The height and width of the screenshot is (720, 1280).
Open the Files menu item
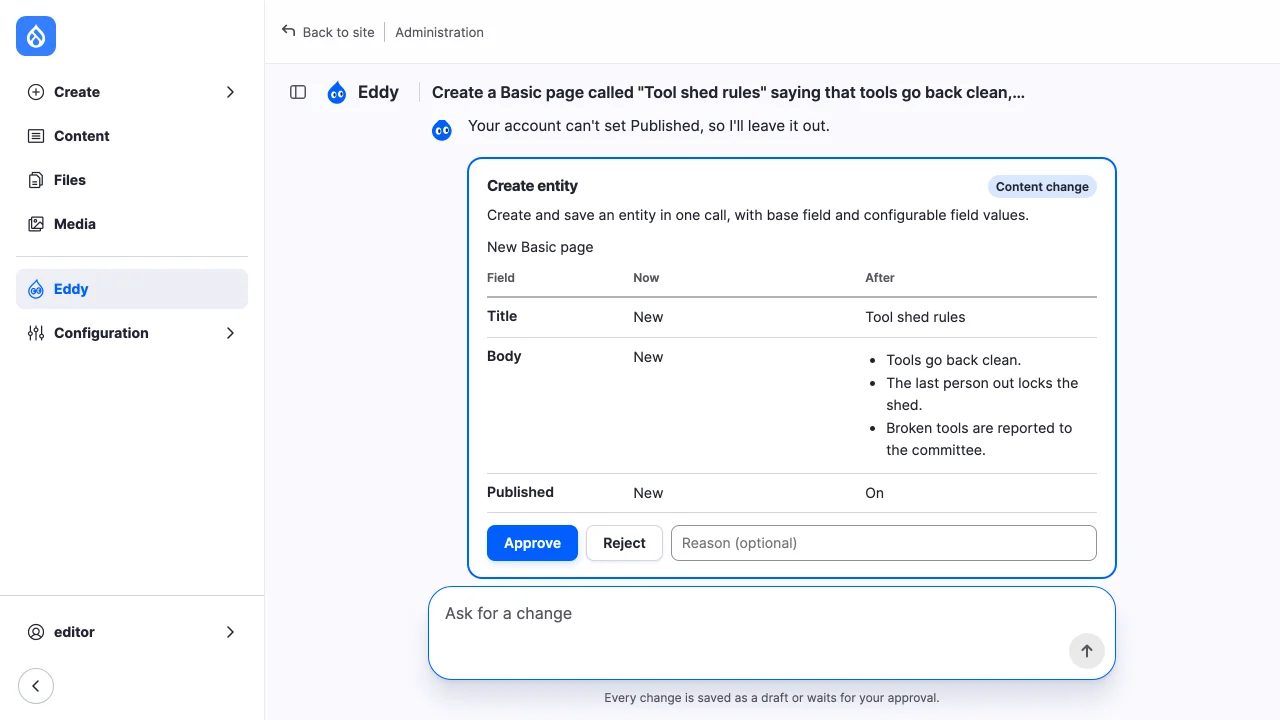click(x=132, y=180)
